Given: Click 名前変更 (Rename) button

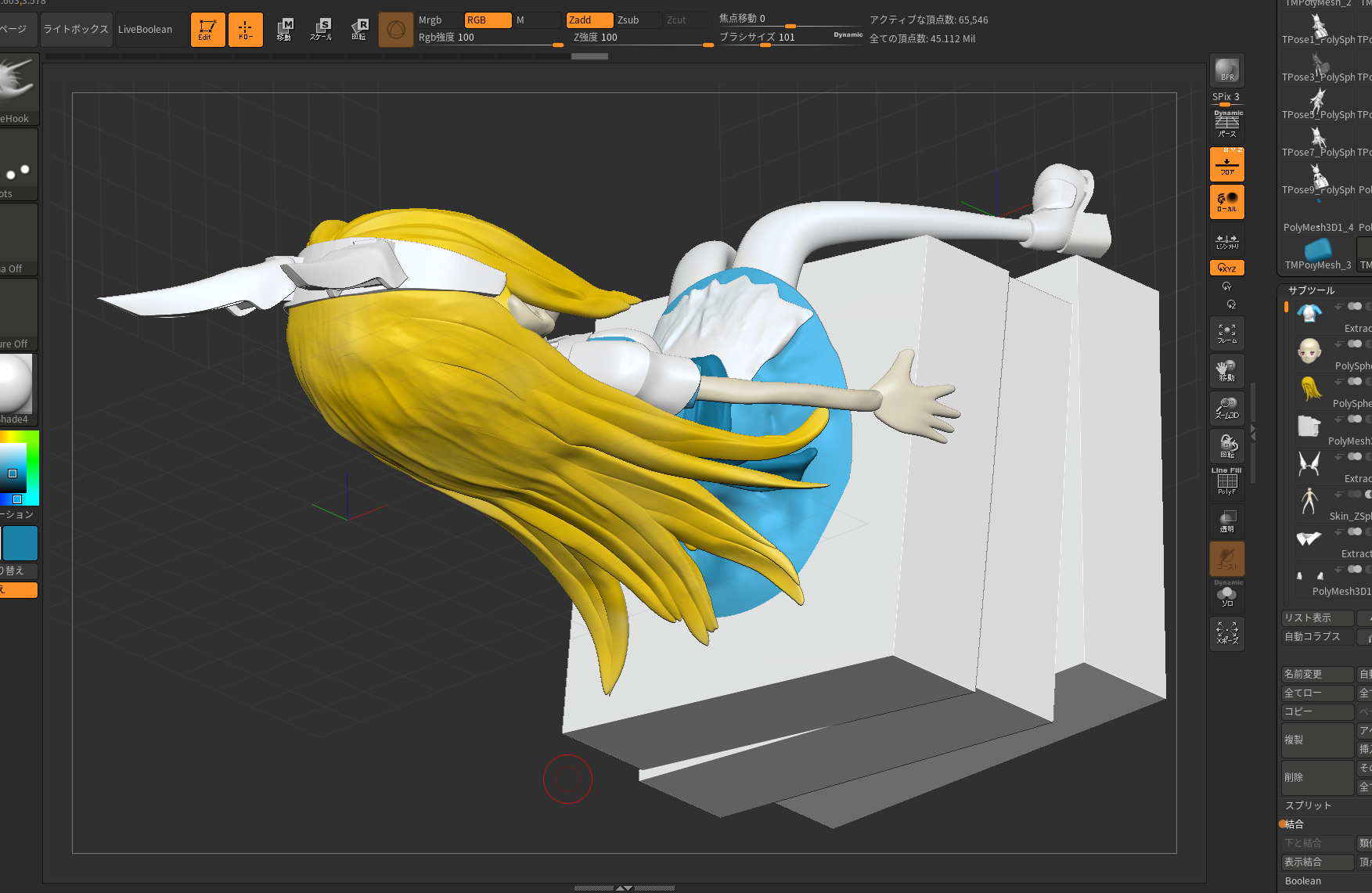Looking at the screenshot, I should (1317, 675).
